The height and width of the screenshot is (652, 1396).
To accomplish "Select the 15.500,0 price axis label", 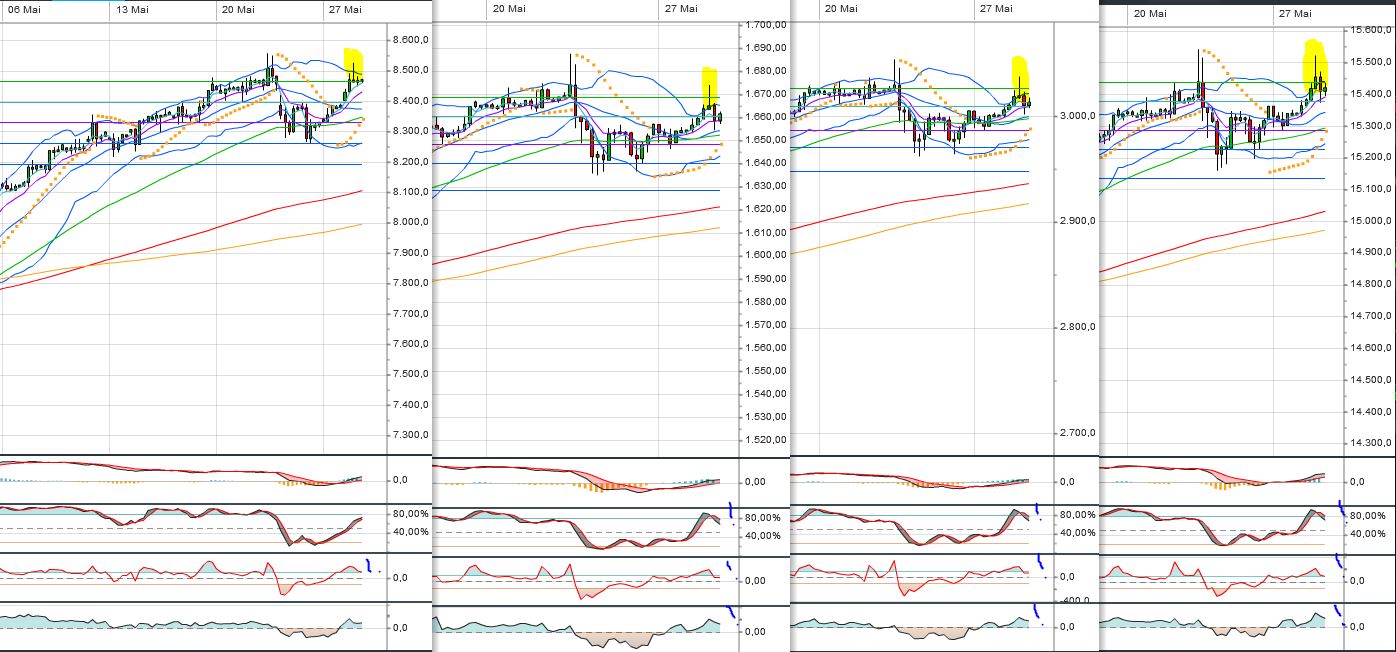I will point(1371,62).
